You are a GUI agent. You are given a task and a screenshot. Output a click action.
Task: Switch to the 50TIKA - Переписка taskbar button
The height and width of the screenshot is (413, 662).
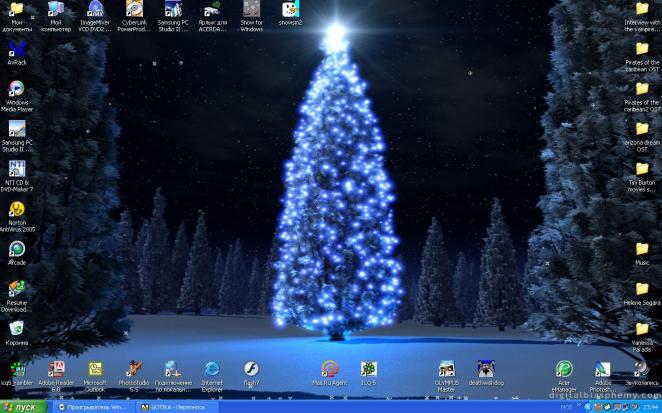click(177, 407)
